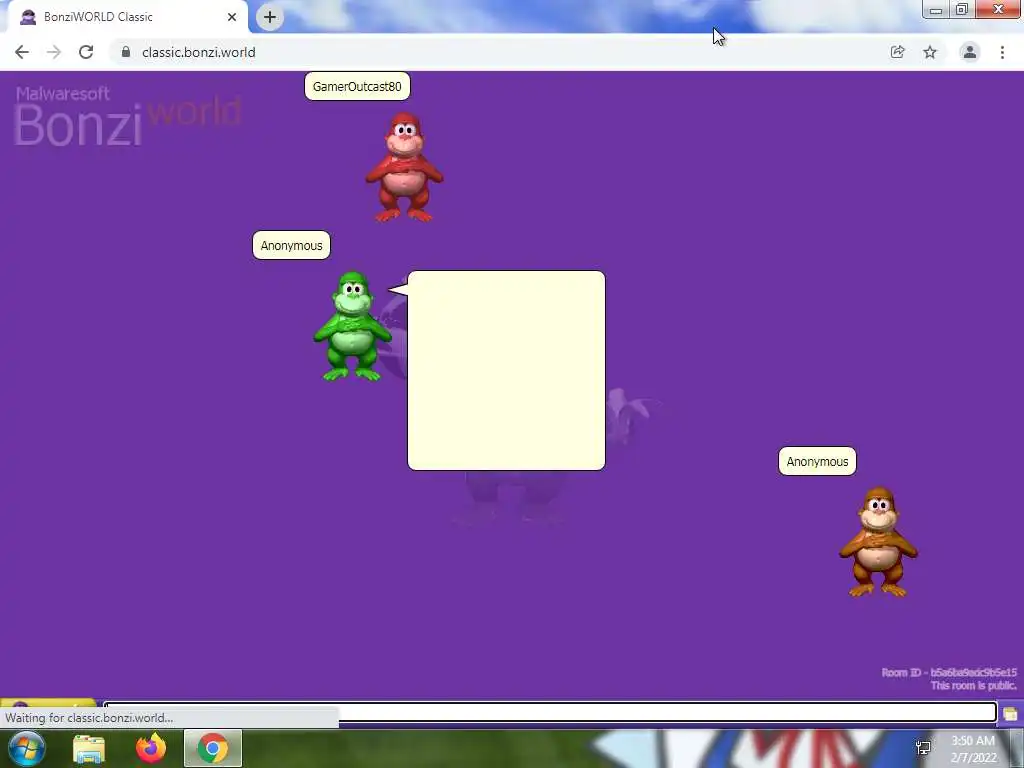Click the 'This room is public.' text

pos(974,686)
